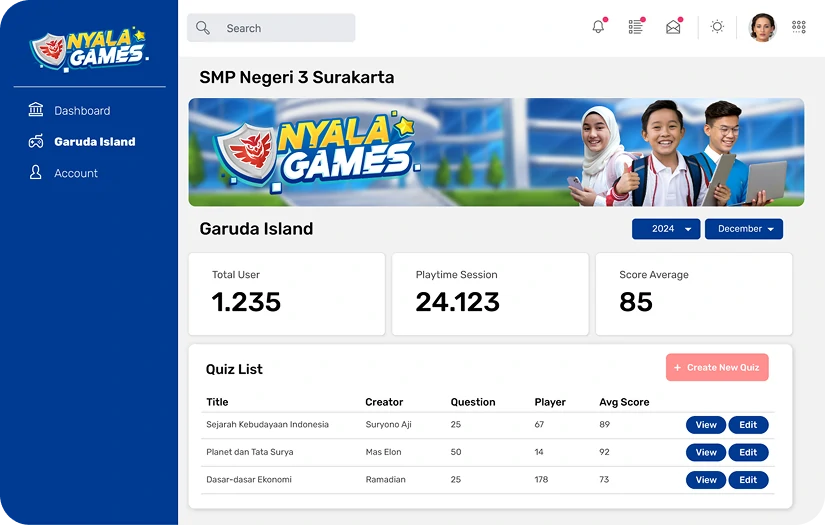Image resolution: width=825 pixels, height=525 pixels.
Task: Click the Garuda Island gamepad icon
Action: tap(36, 142)
